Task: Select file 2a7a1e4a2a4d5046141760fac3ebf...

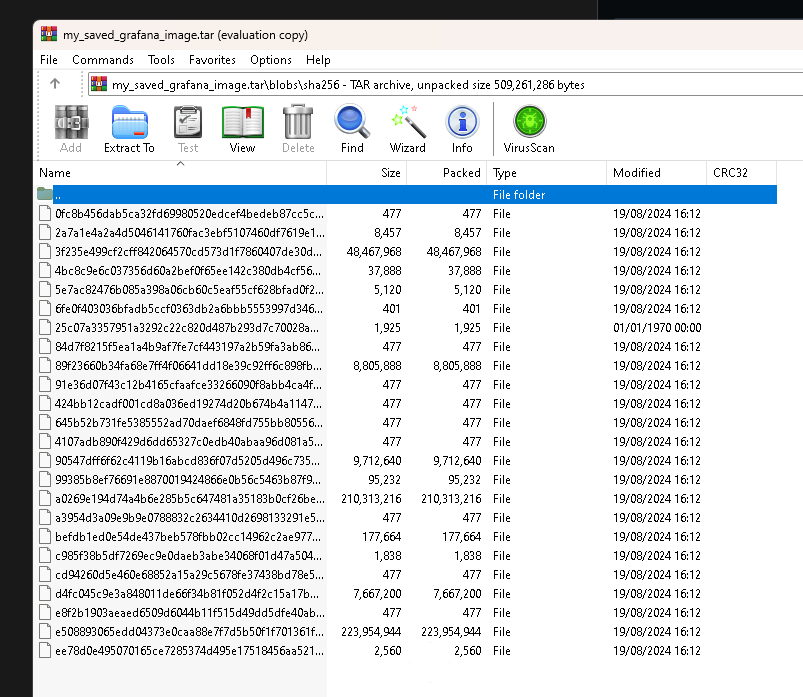Action: (189, 233)
